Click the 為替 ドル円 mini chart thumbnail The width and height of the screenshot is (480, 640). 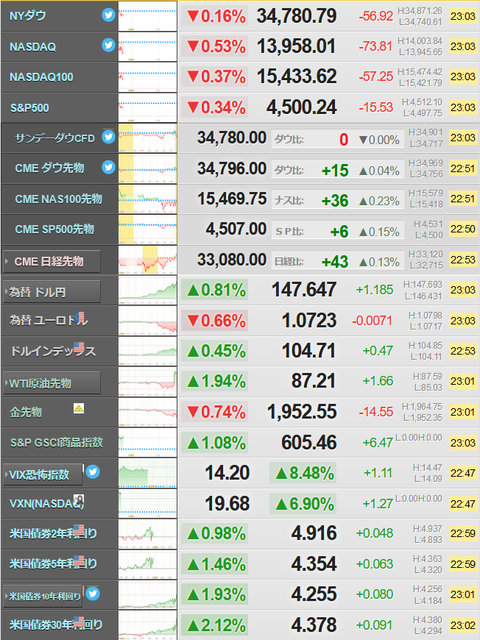click(148, 290)
